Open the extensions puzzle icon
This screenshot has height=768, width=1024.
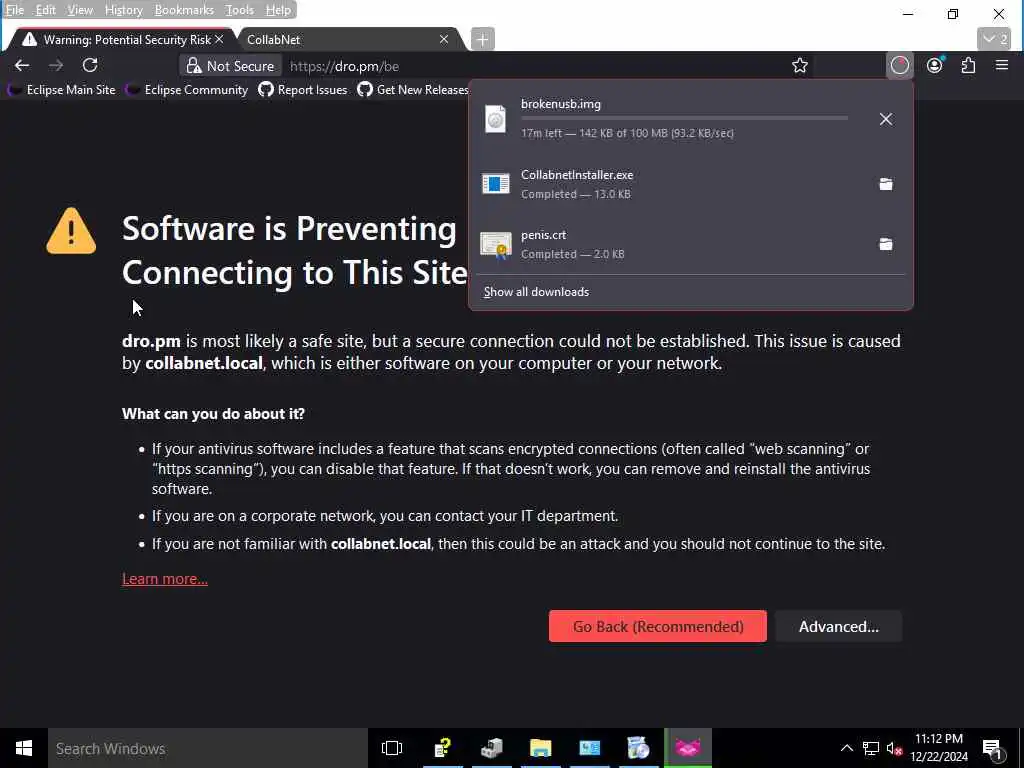point(968,65)
